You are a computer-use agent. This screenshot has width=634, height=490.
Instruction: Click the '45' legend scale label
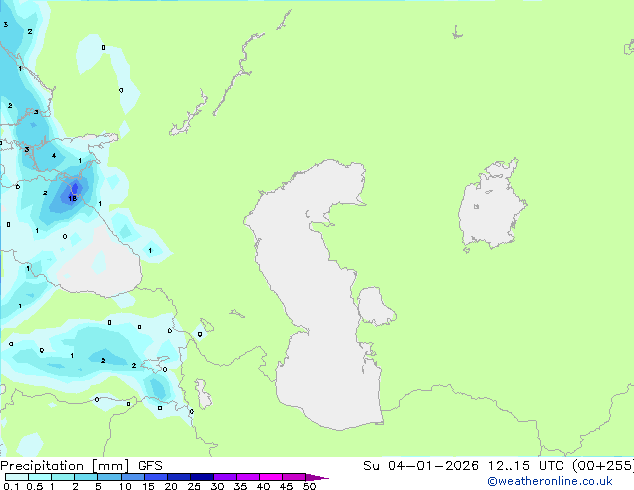[x=286, y=486]
